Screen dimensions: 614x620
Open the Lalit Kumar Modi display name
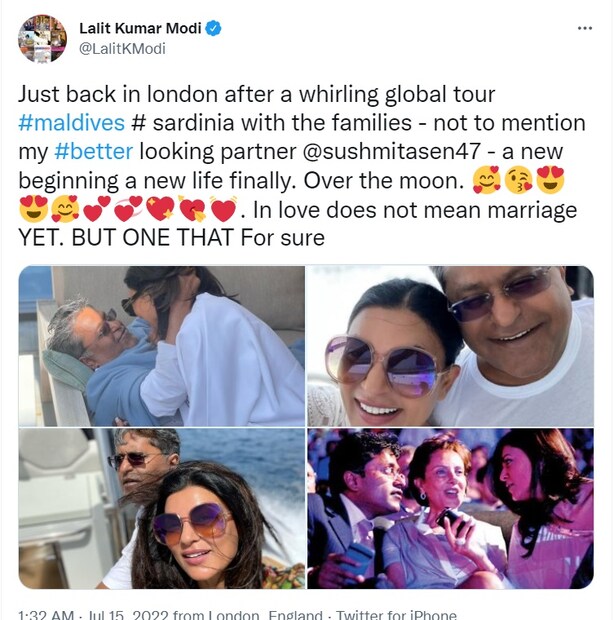pos(139,29)
